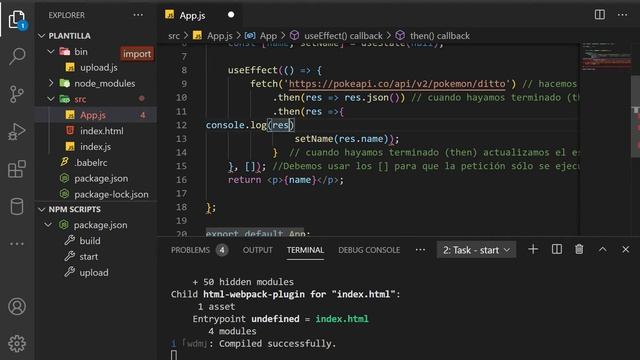This screenshot has height=360, width=640.
Task: Kill terminal with trash icon
Action: tap(579, 249)
